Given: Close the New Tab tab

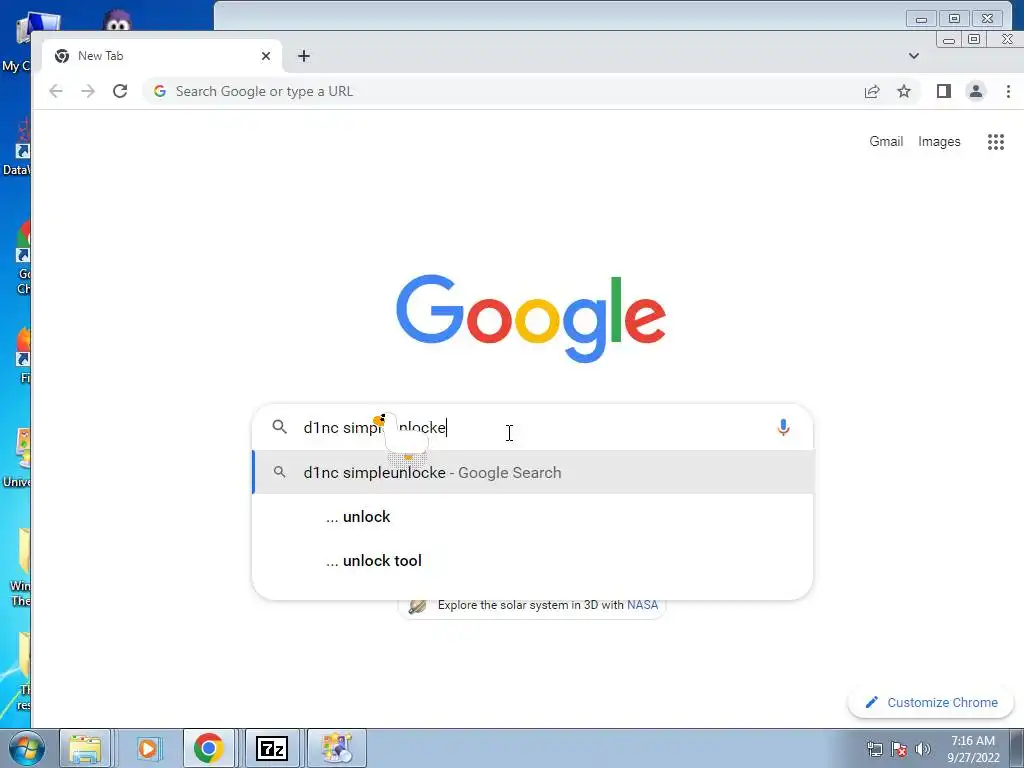Looking at the screenshot, I should point(266,56).
